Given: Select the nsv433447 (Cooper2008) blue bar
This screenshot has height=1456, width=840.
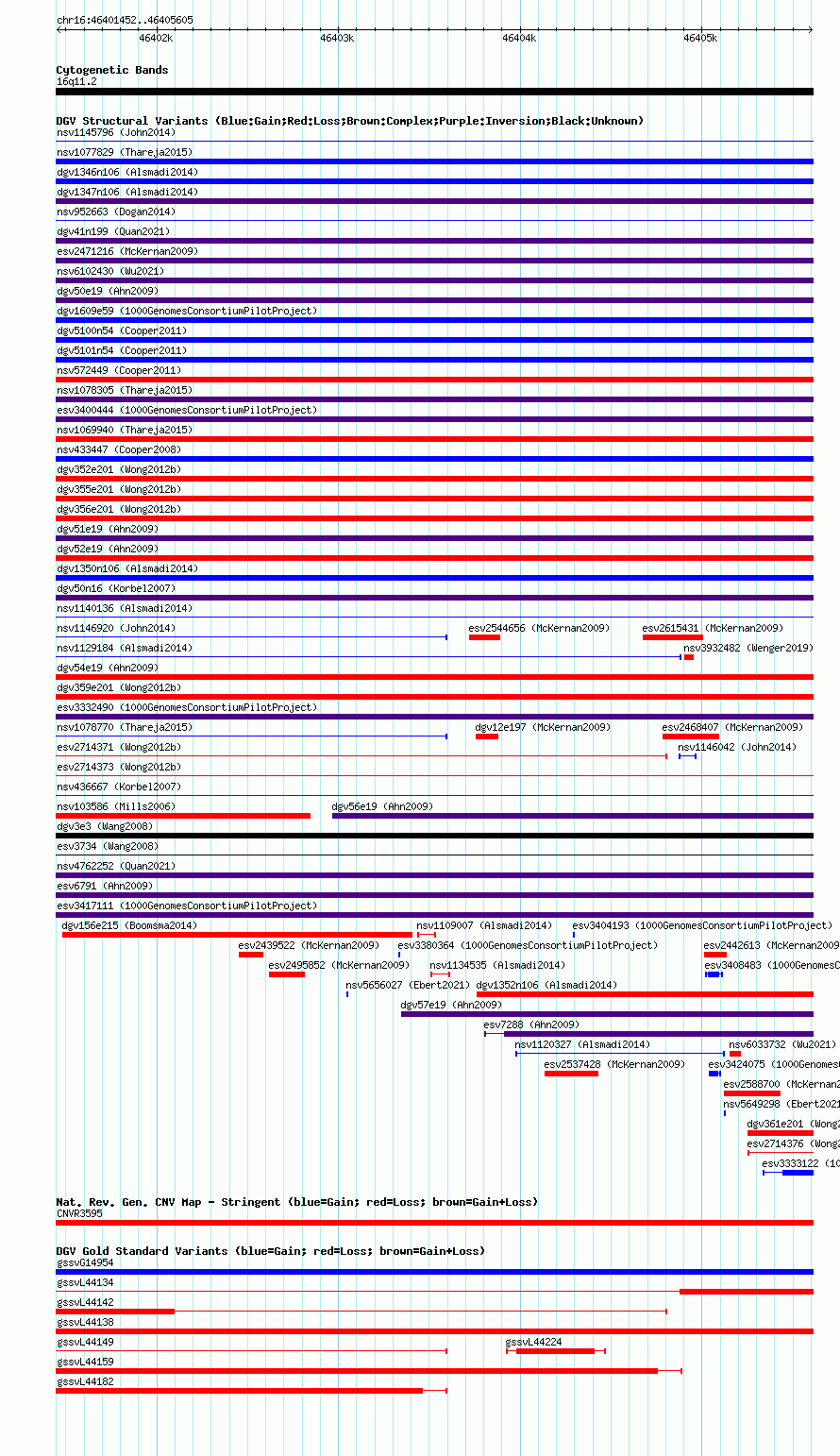Looking at the screenshot, I should coord(435,459).
